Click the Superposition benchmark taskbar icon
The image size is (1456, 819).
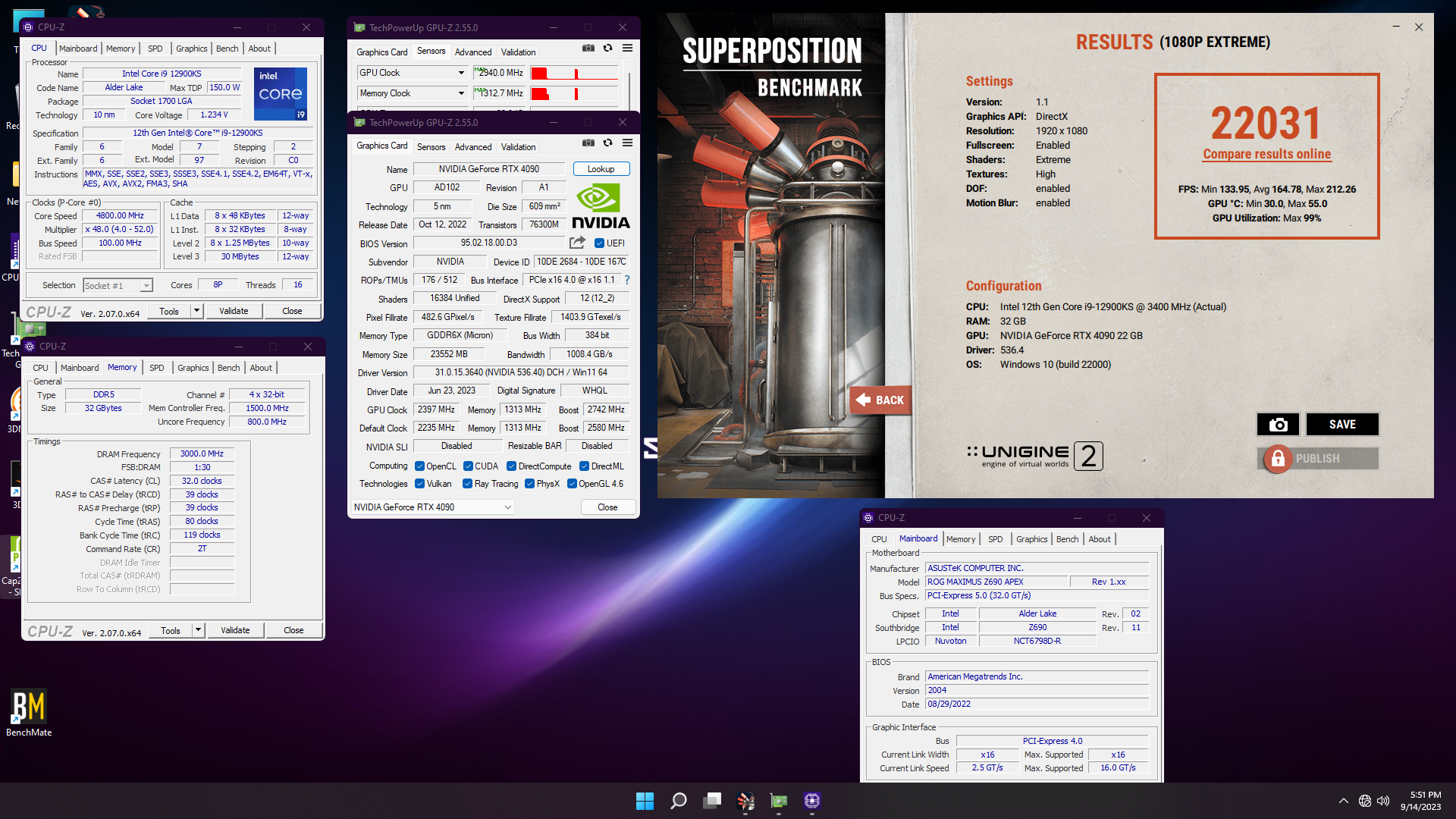click(x=745, y=801)
